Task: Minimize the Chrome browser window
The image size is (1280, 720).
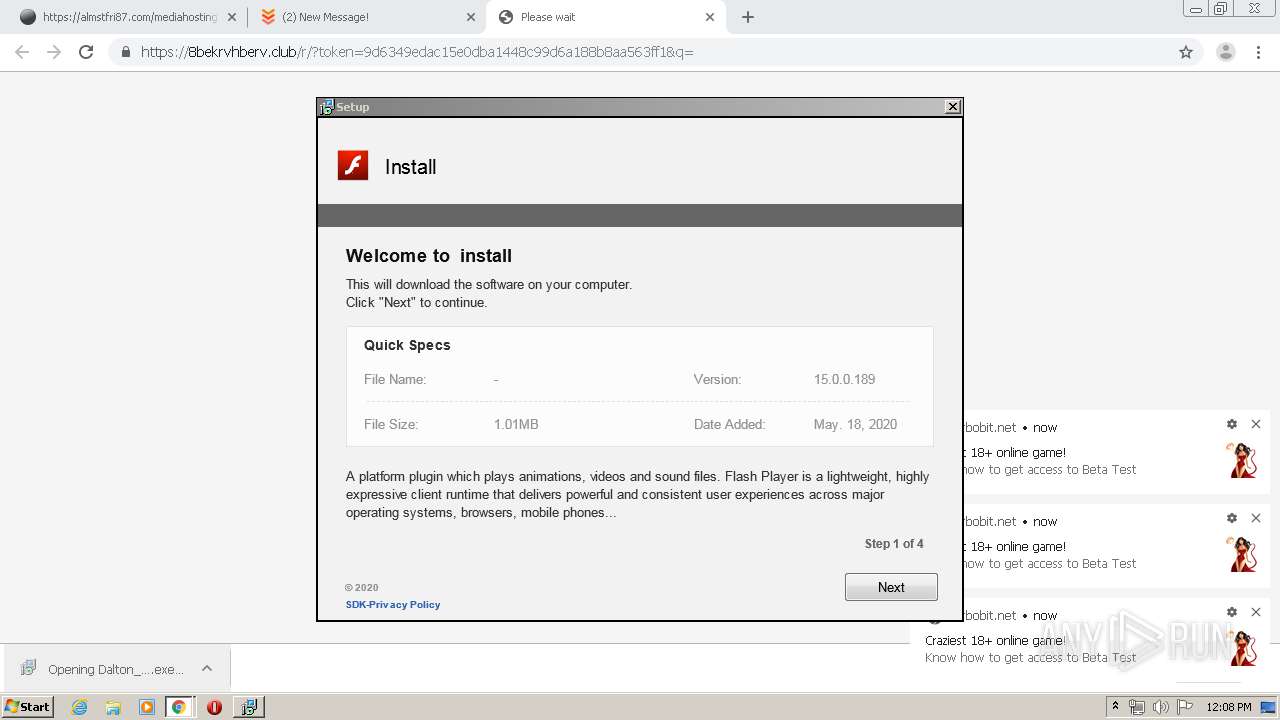Action: 1196,9
